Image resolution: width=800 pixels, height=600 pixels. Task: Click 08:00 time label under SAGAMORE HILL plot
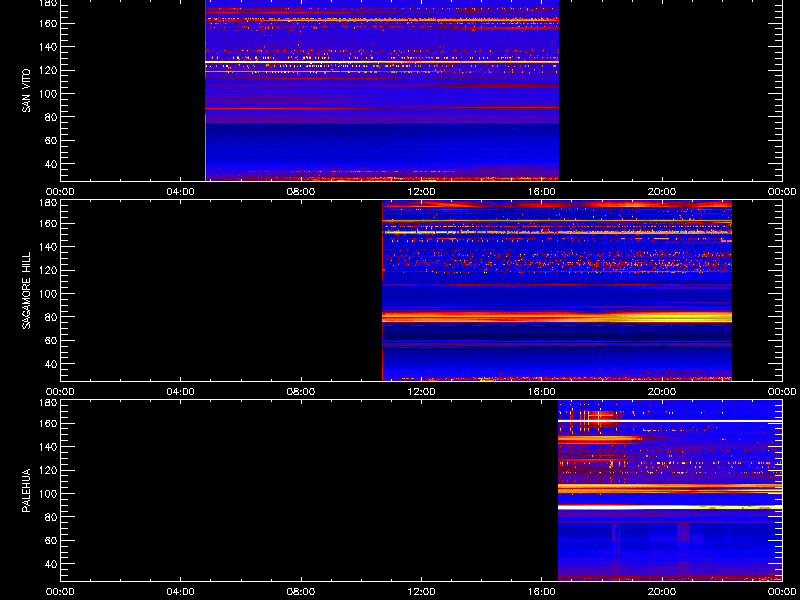tap(302, 392)
